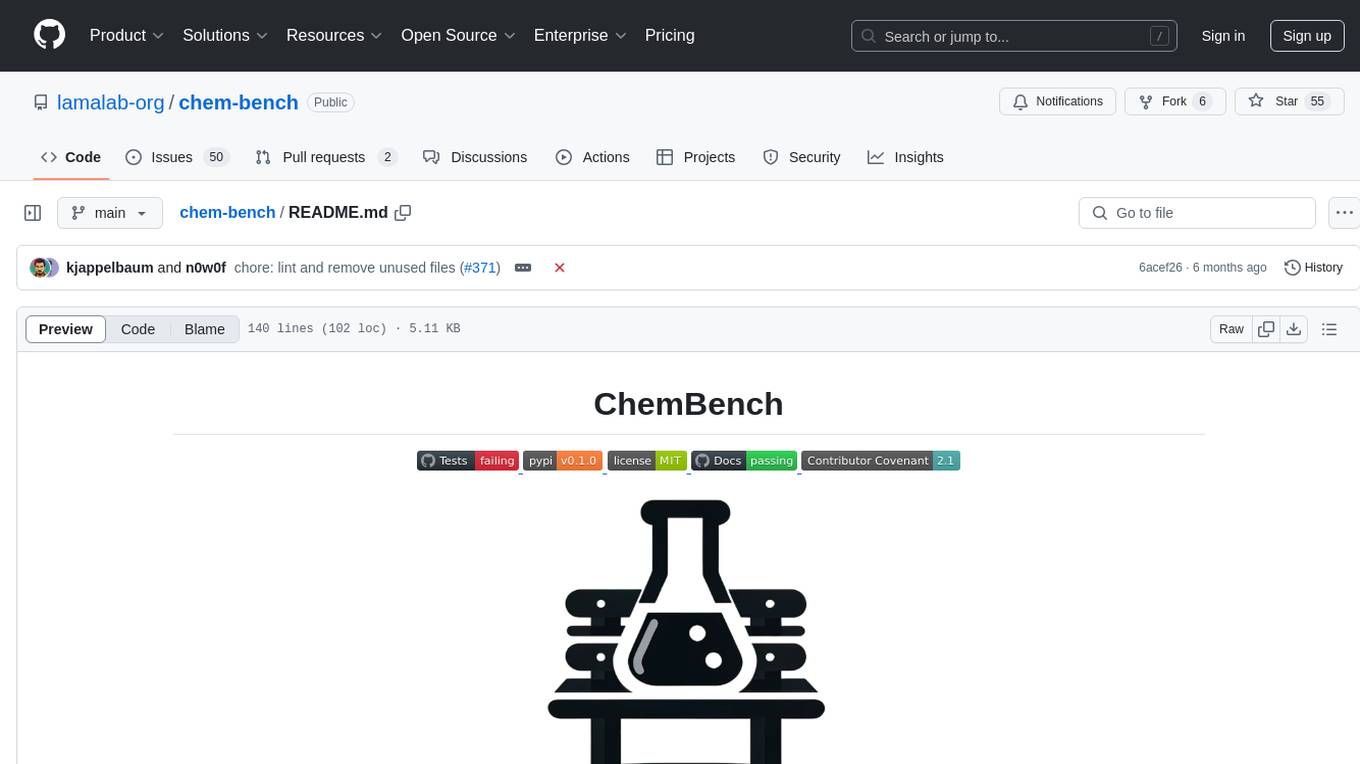Image resolution: width=1360 pixels, height=764 pixels.
Task: Click chem-bench in the file breadcrumb
Action: (227, 212)
